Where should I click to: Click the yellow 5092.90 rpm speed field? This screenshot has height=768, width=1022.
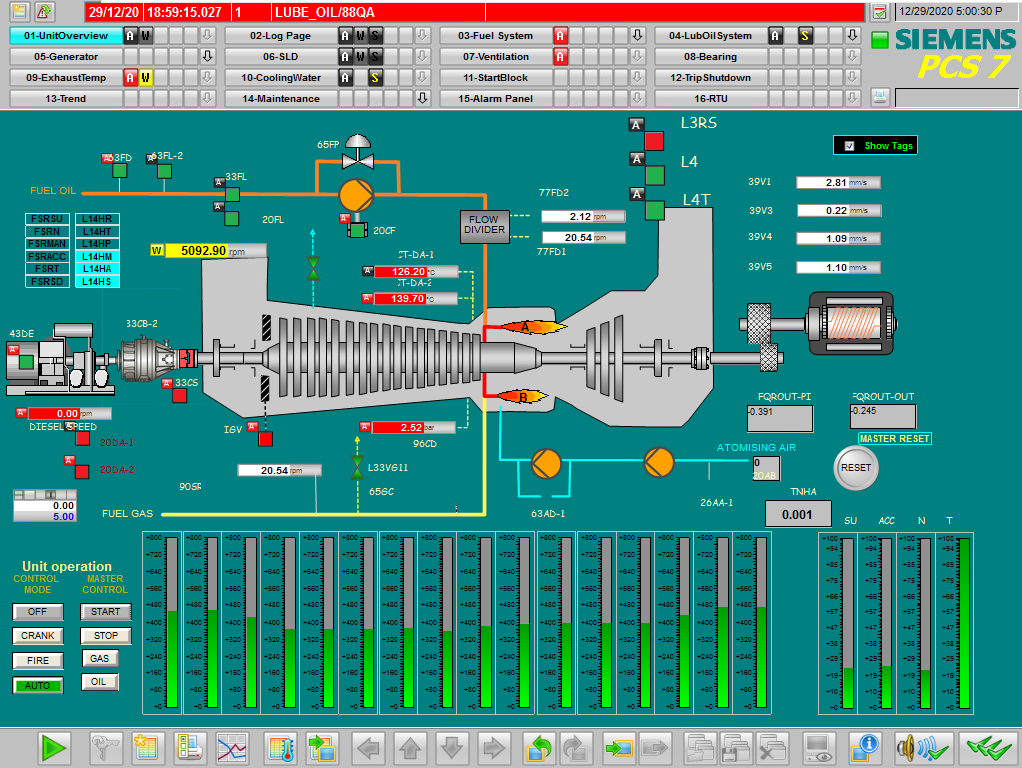click(197, 250)
